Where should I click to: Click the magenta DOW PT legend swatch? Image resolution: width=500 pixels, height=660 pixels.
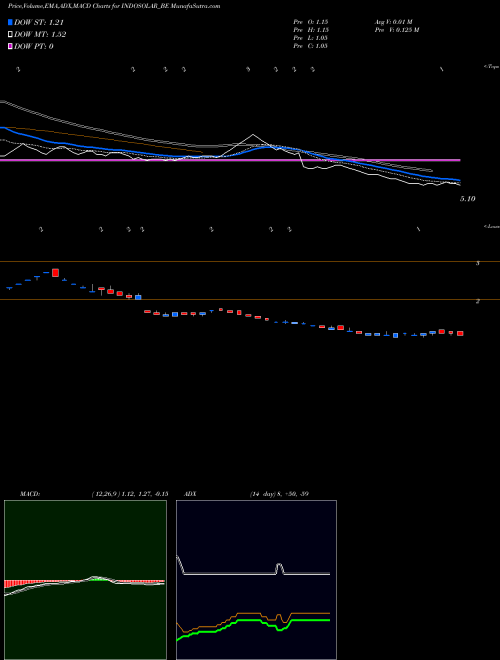[11, 46]
